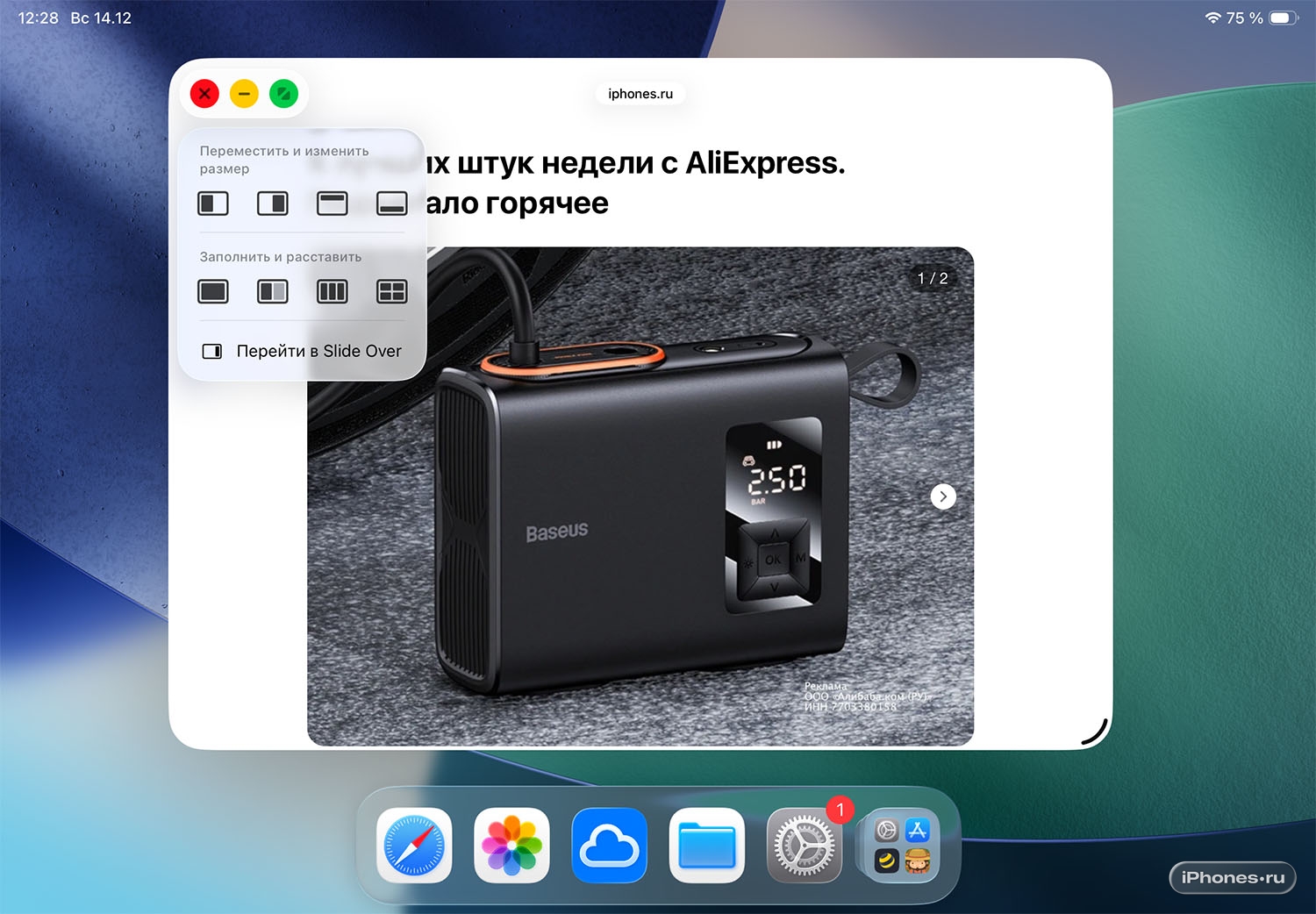Click the AliExpress article headline
Screen dimensions: 1316x914
pyautogui.click(x=635, y=182)
